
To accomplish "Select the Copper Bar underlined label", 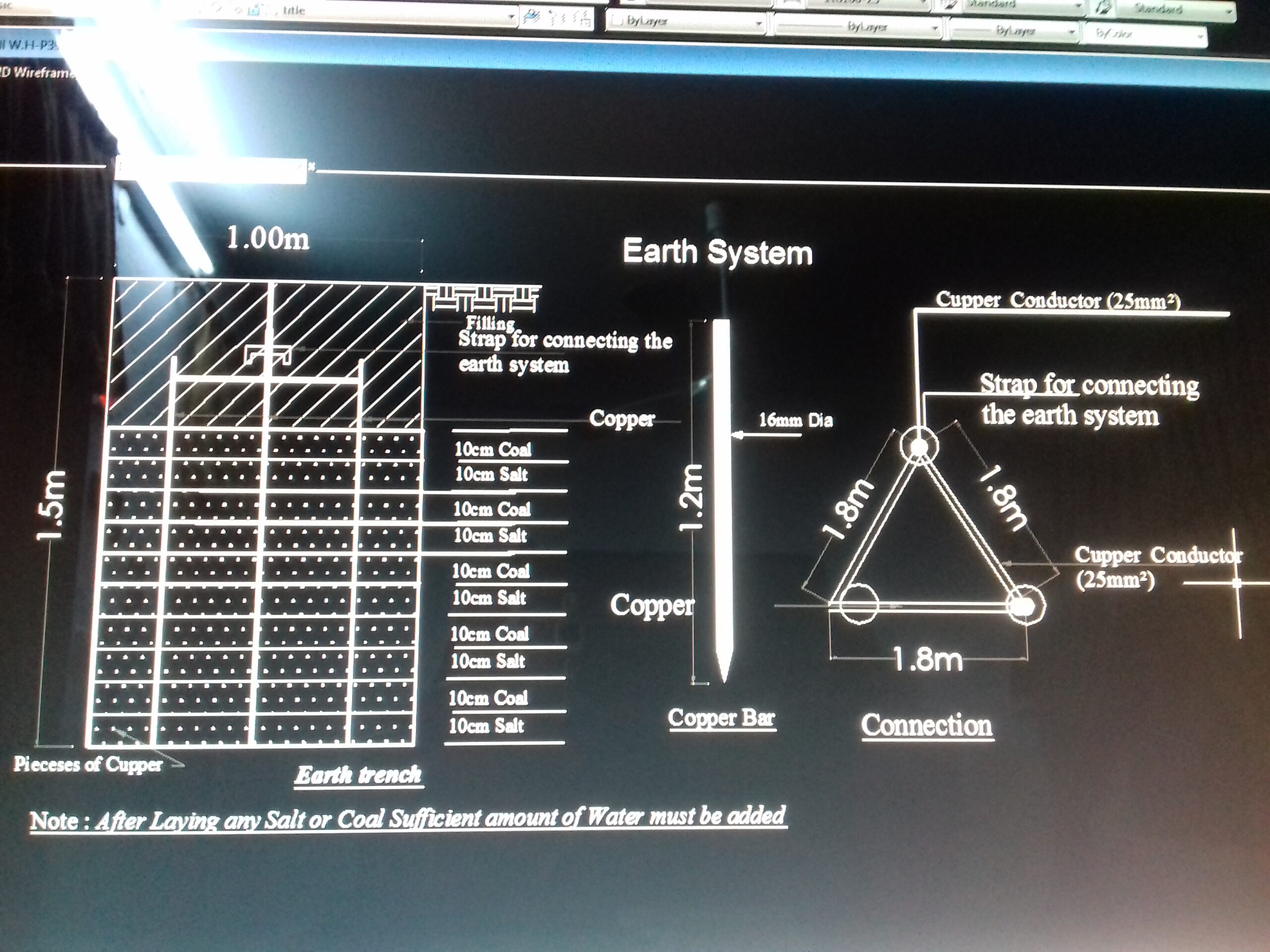I will (x=721, y=718).
